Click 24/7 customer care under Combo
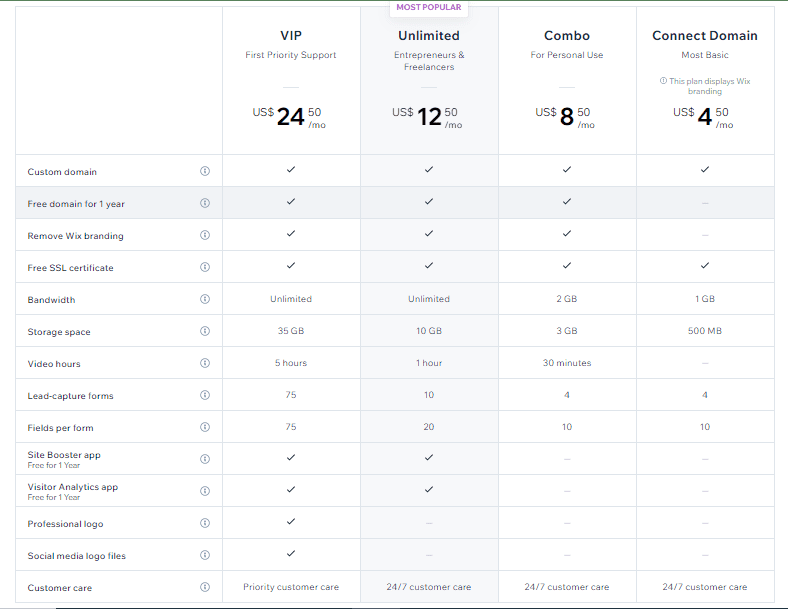This screenshot has height=609, width=788. [x=567, y=587]
